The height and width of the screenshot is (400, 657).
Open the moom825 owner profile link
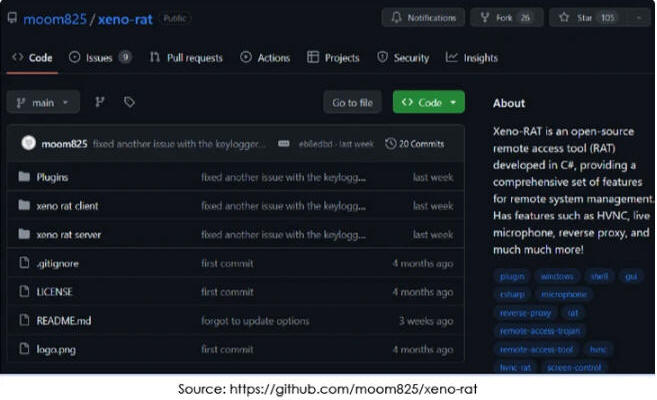[55, 19]
